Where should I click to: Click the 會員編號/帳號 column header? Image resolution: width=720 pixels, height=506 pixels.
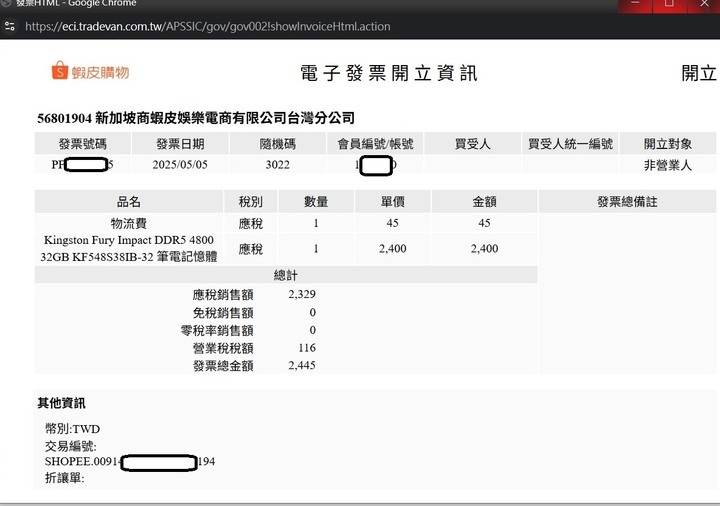[375, 144]
